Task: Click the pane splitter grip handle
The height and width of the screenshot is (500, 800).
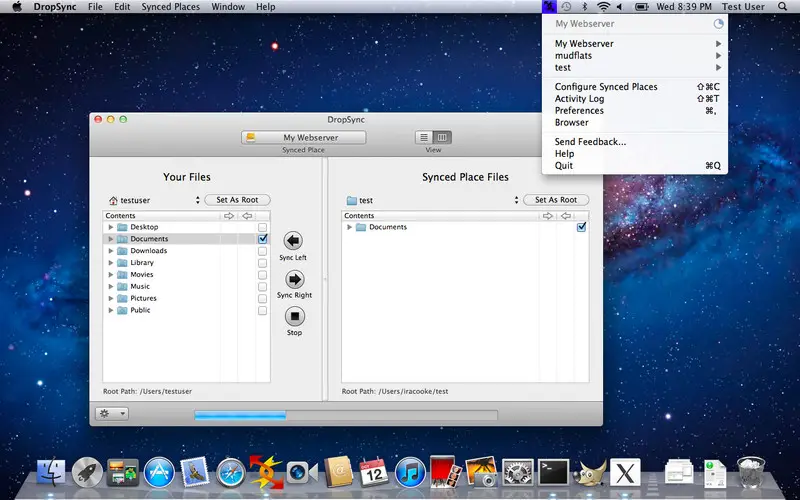Action: click(325, 279)
